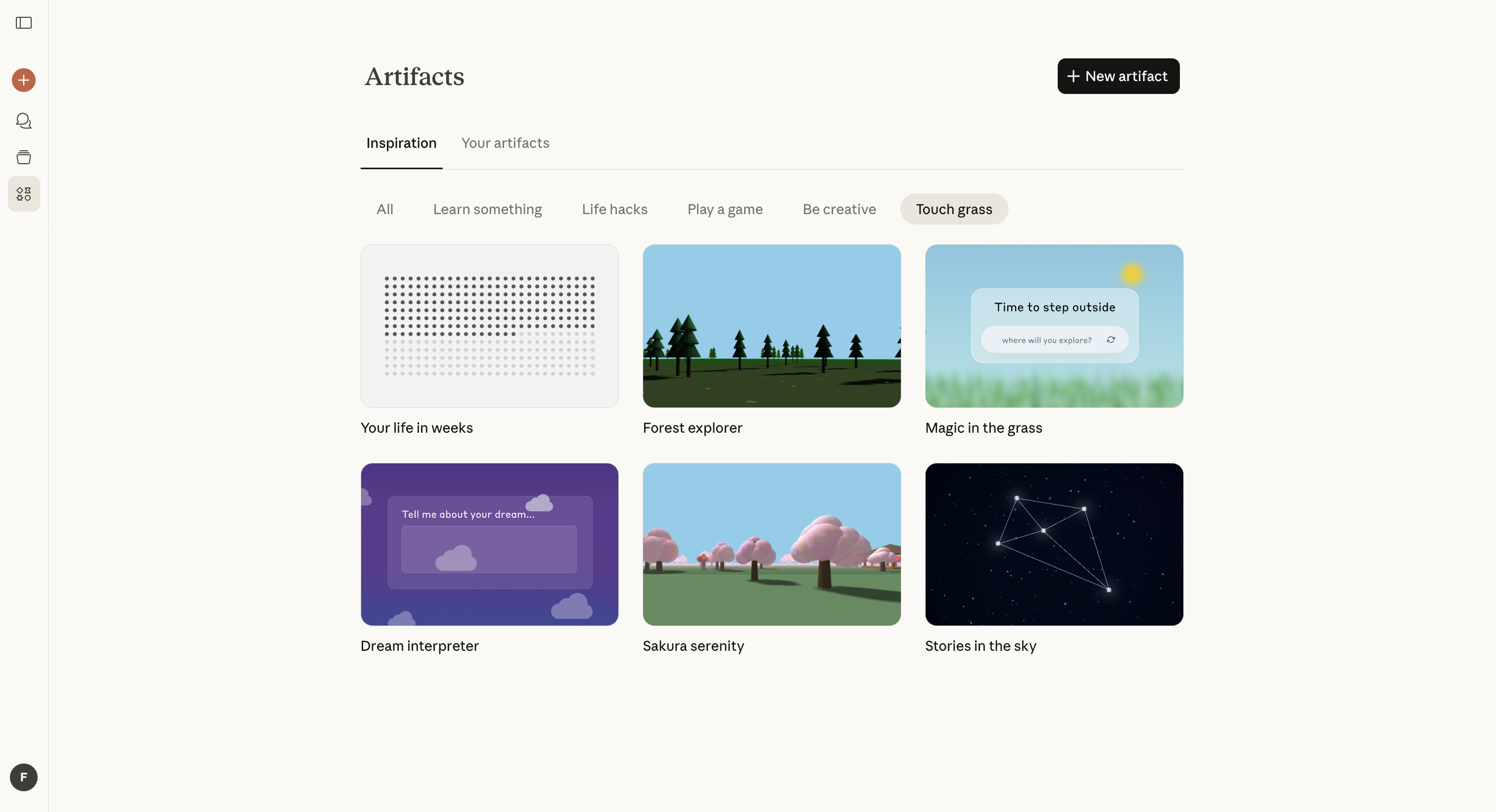Enable the Be creative filter

coord(839,209)
